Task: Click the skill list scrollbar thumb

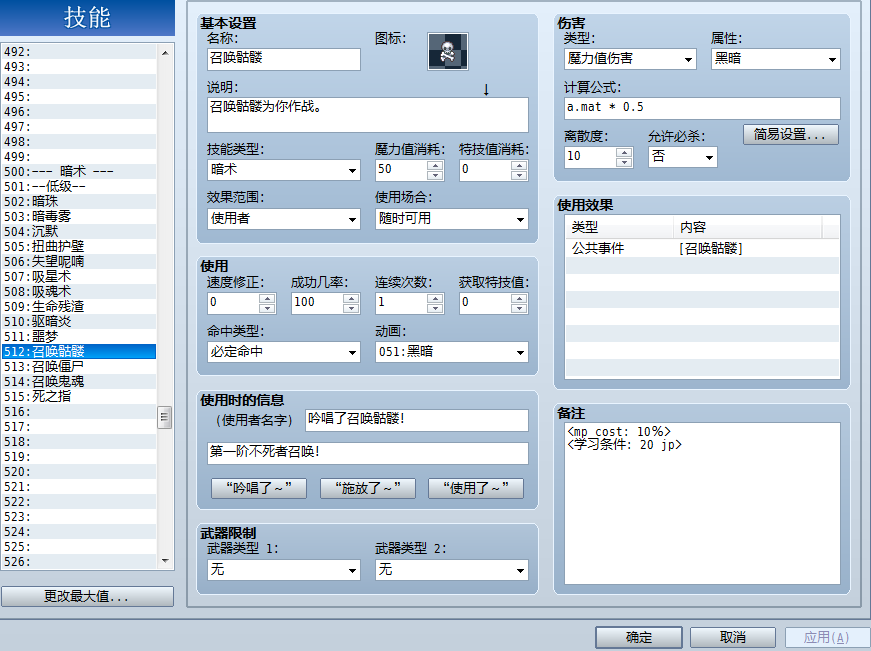Action: coord(164,418)
